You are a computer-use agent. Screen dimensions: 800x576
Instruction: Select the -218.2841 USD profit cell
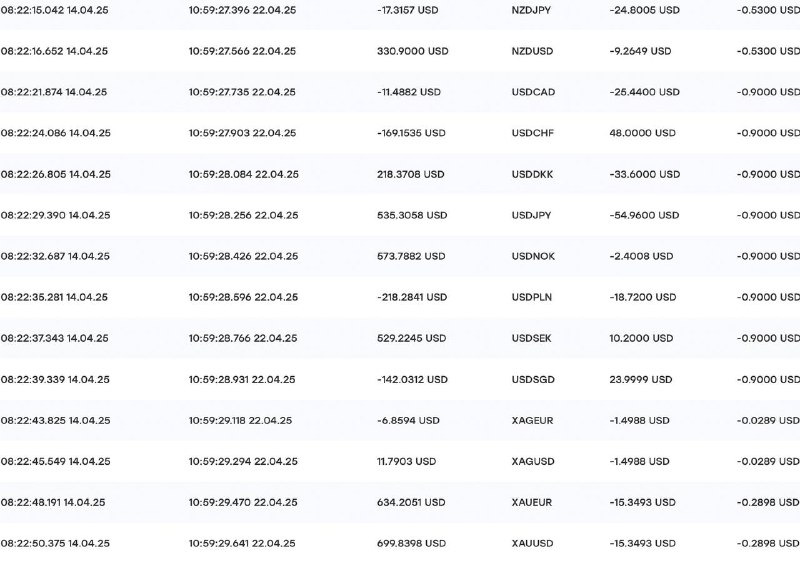click(412, 297)
